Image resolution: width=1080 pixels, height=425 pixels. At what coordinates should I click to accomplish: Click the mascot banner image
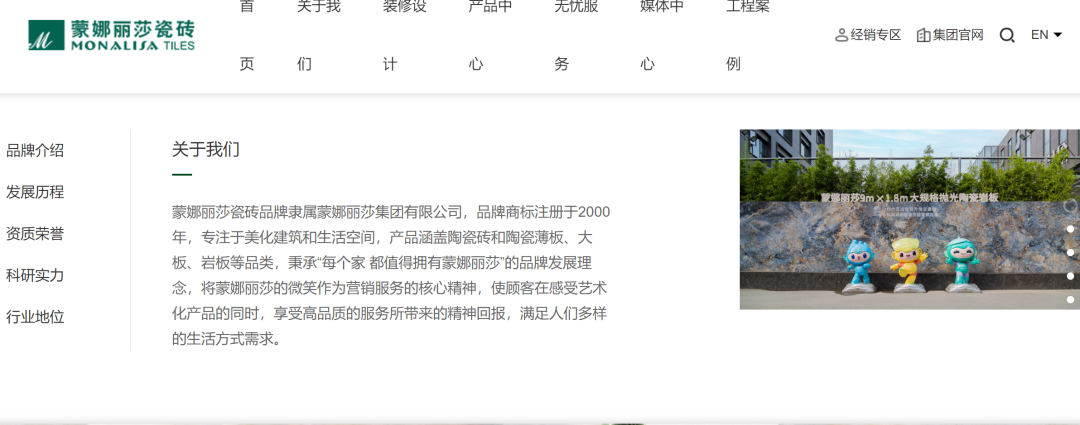(910, 220)
